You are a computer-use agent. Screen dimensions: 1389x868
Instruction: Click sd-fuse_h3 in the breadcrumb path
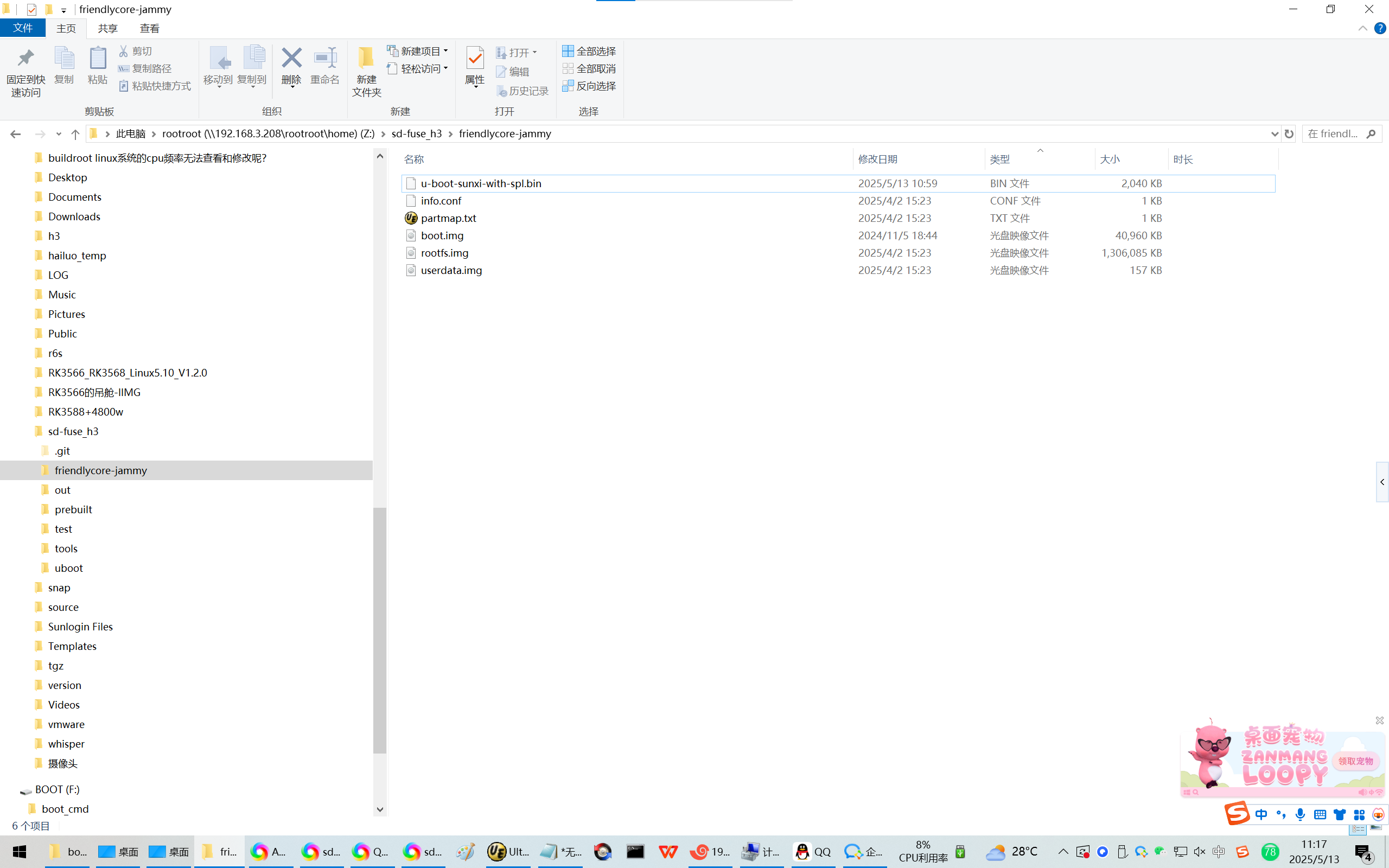(x=416, y=134)
